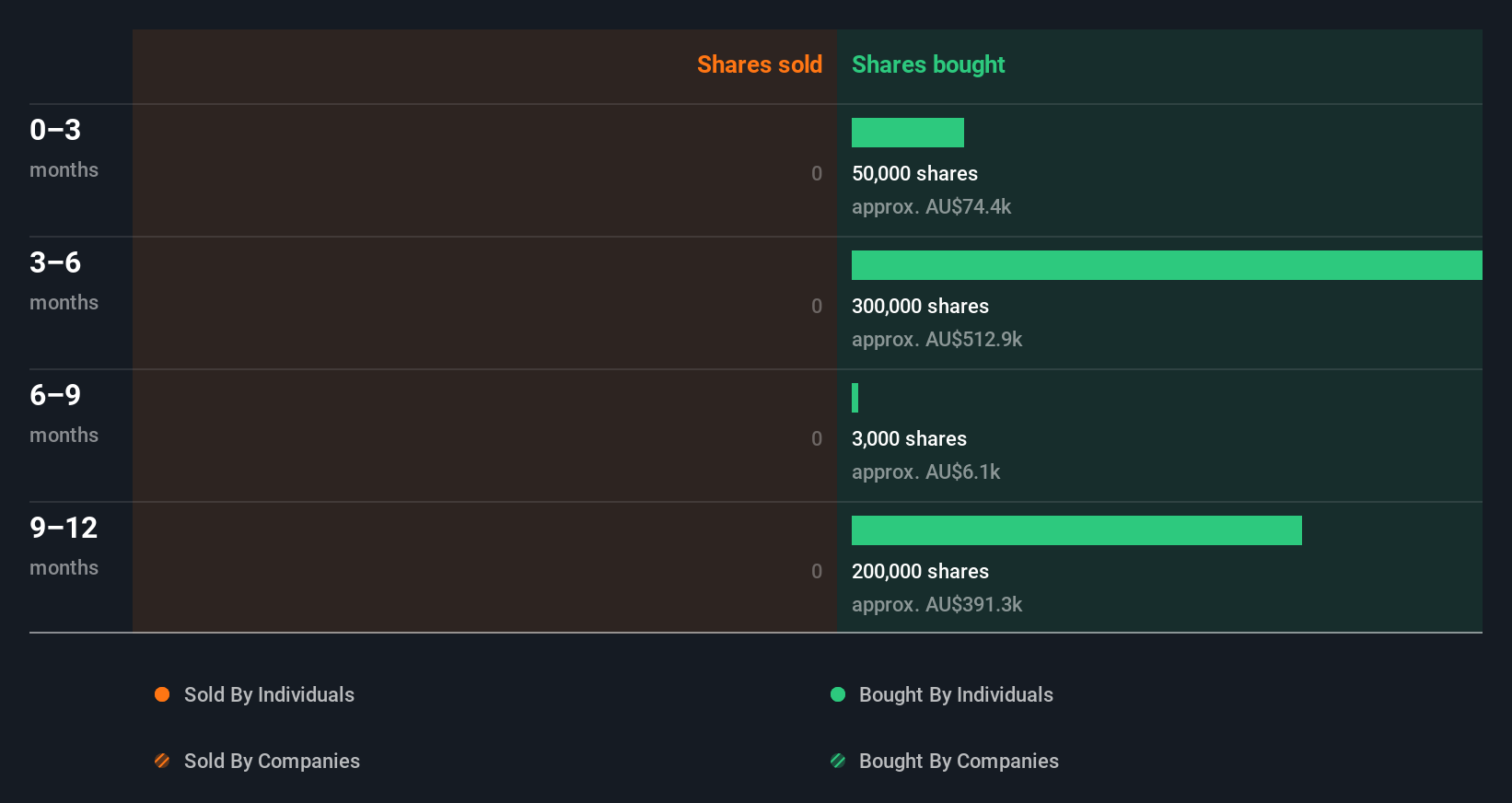Click the 9–12 months green bought bar

point(1076,530)
